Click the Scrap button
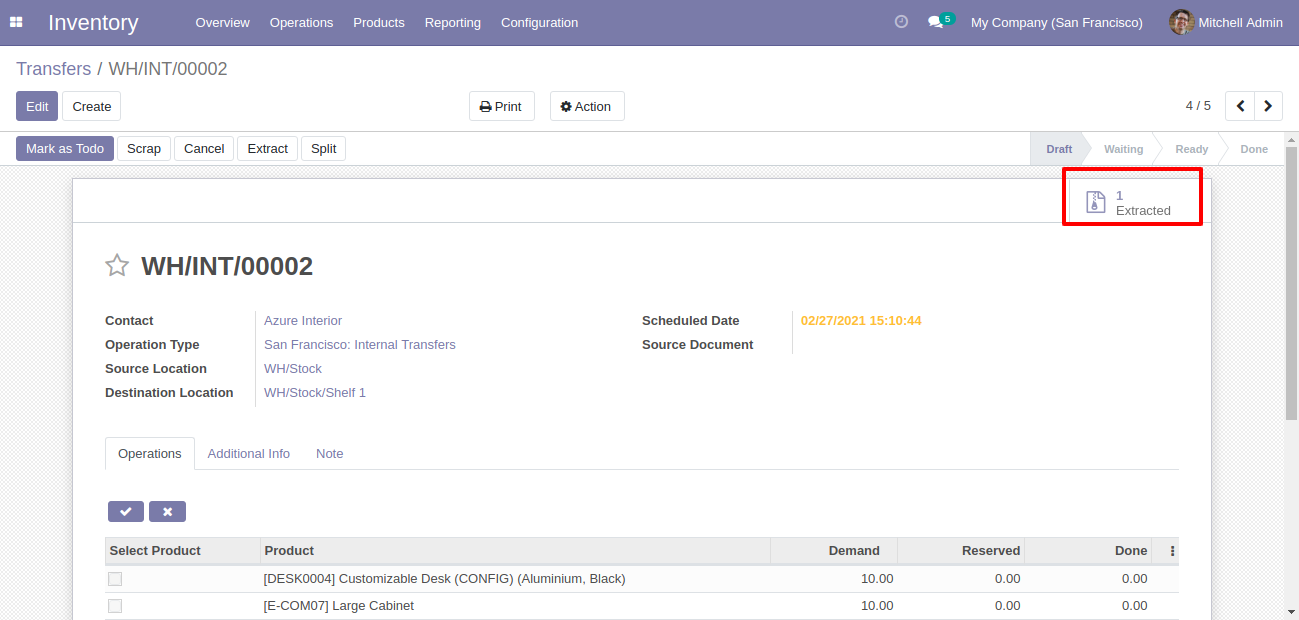 click(144, 149)
